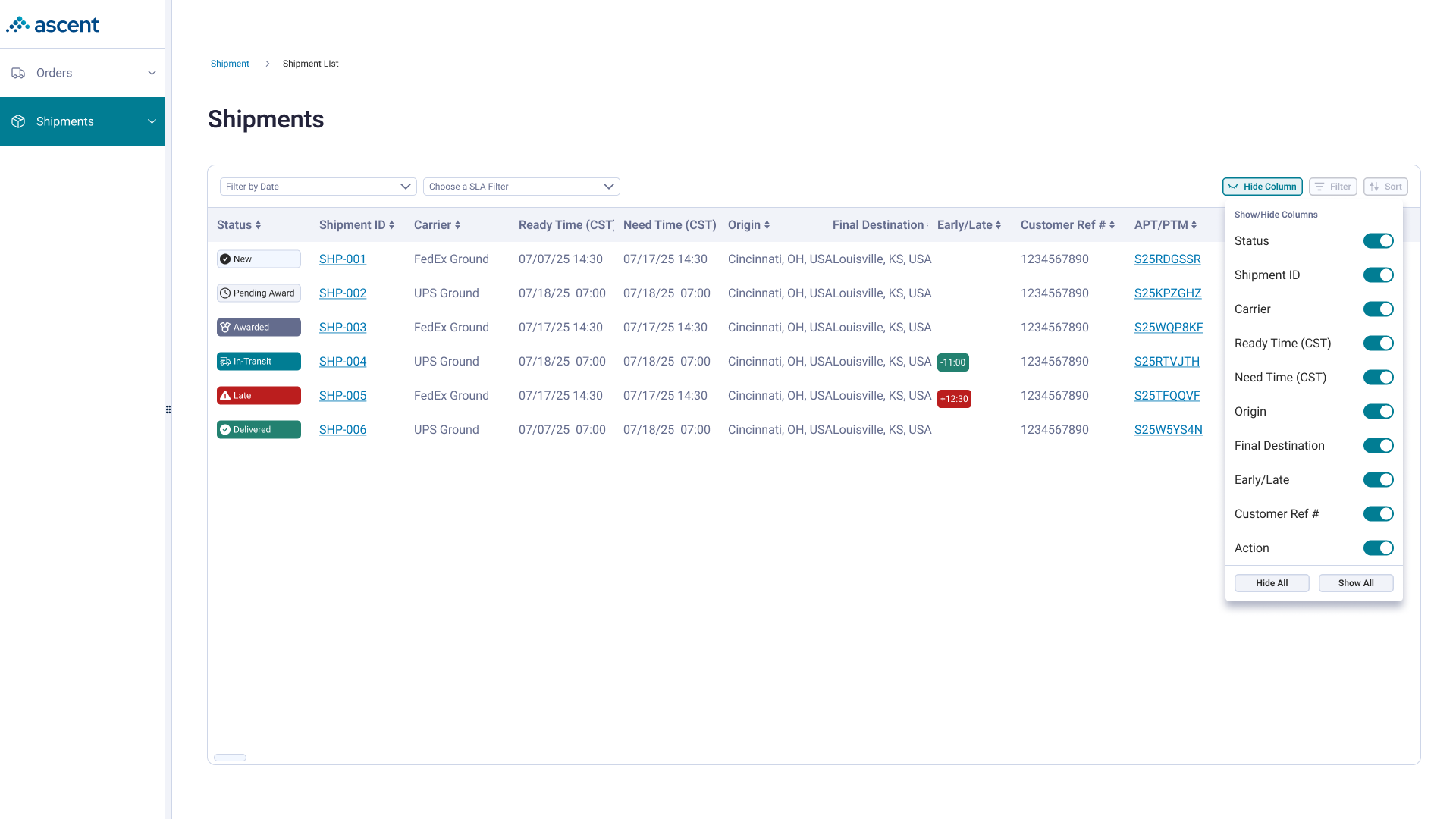The width and height of the screenshot is (1456, 819).
Task: Open the Shipment breadcrumb link
Action: point(230,64)
